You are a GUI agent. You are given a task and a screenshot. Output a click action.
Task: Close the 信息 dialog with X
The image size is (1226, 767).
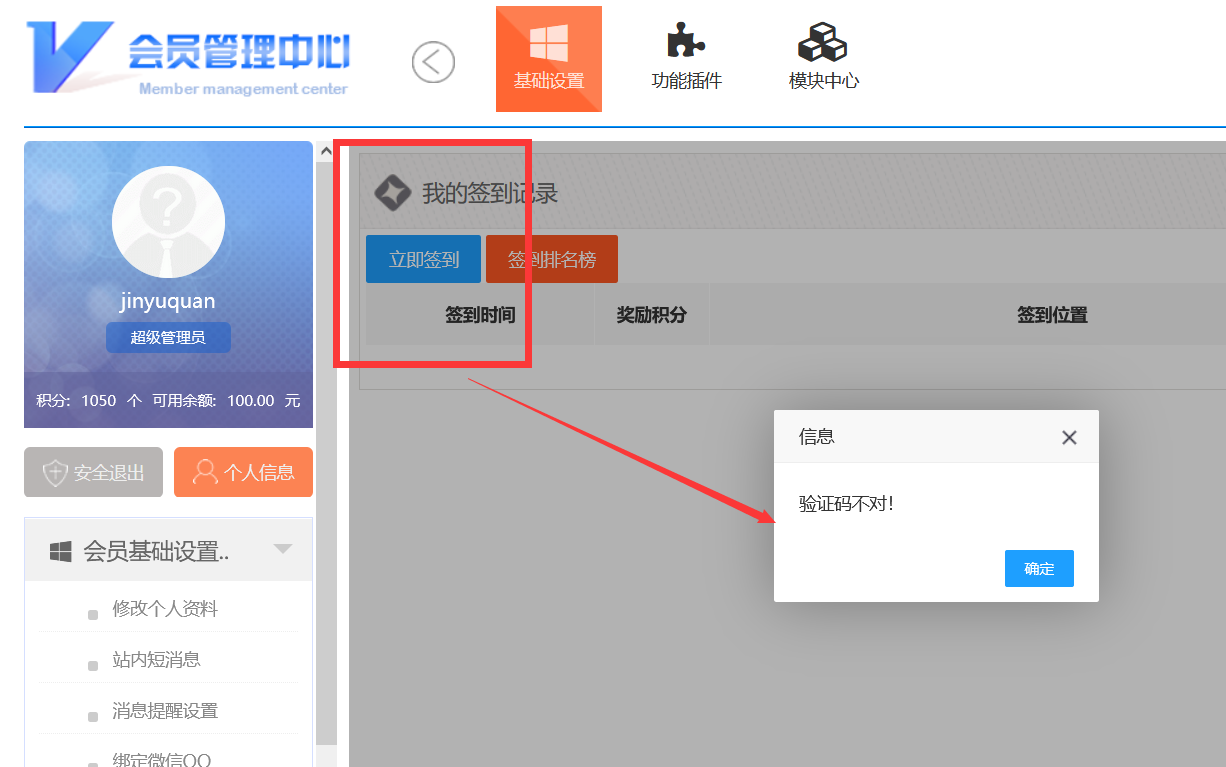coord(1069,437)
